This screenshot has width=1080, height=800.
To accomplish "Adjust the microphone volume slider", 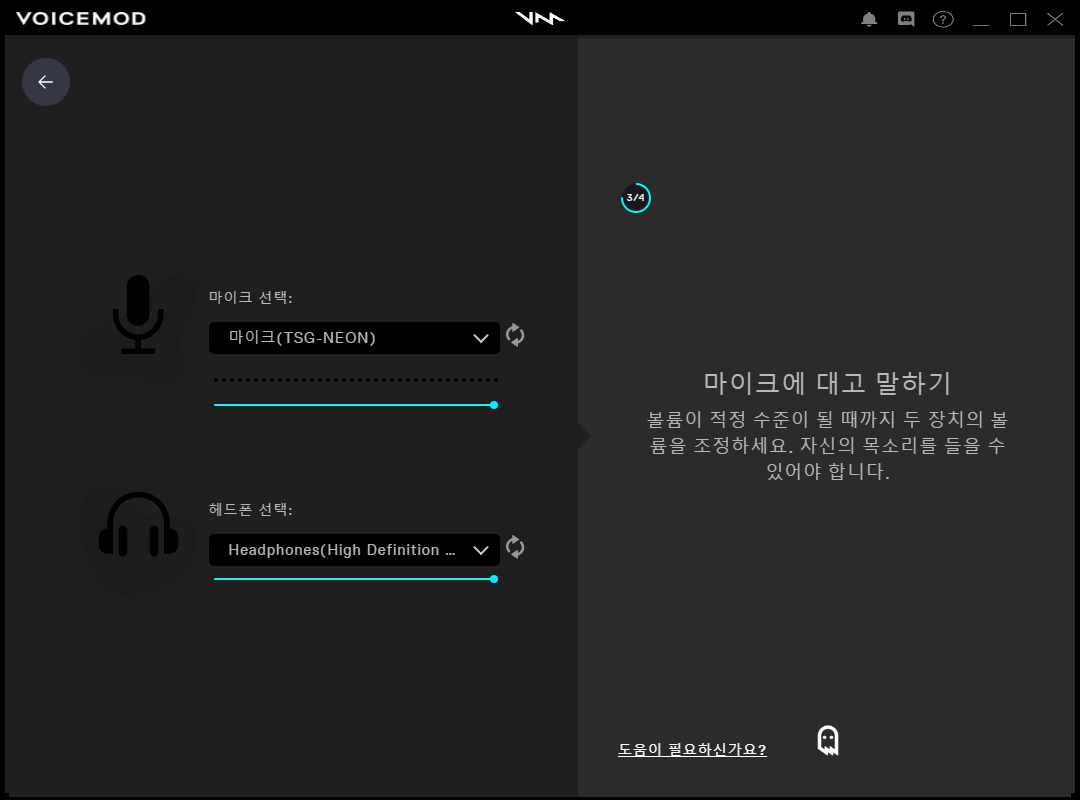I will pyautogui.click(x=355, y=405).
